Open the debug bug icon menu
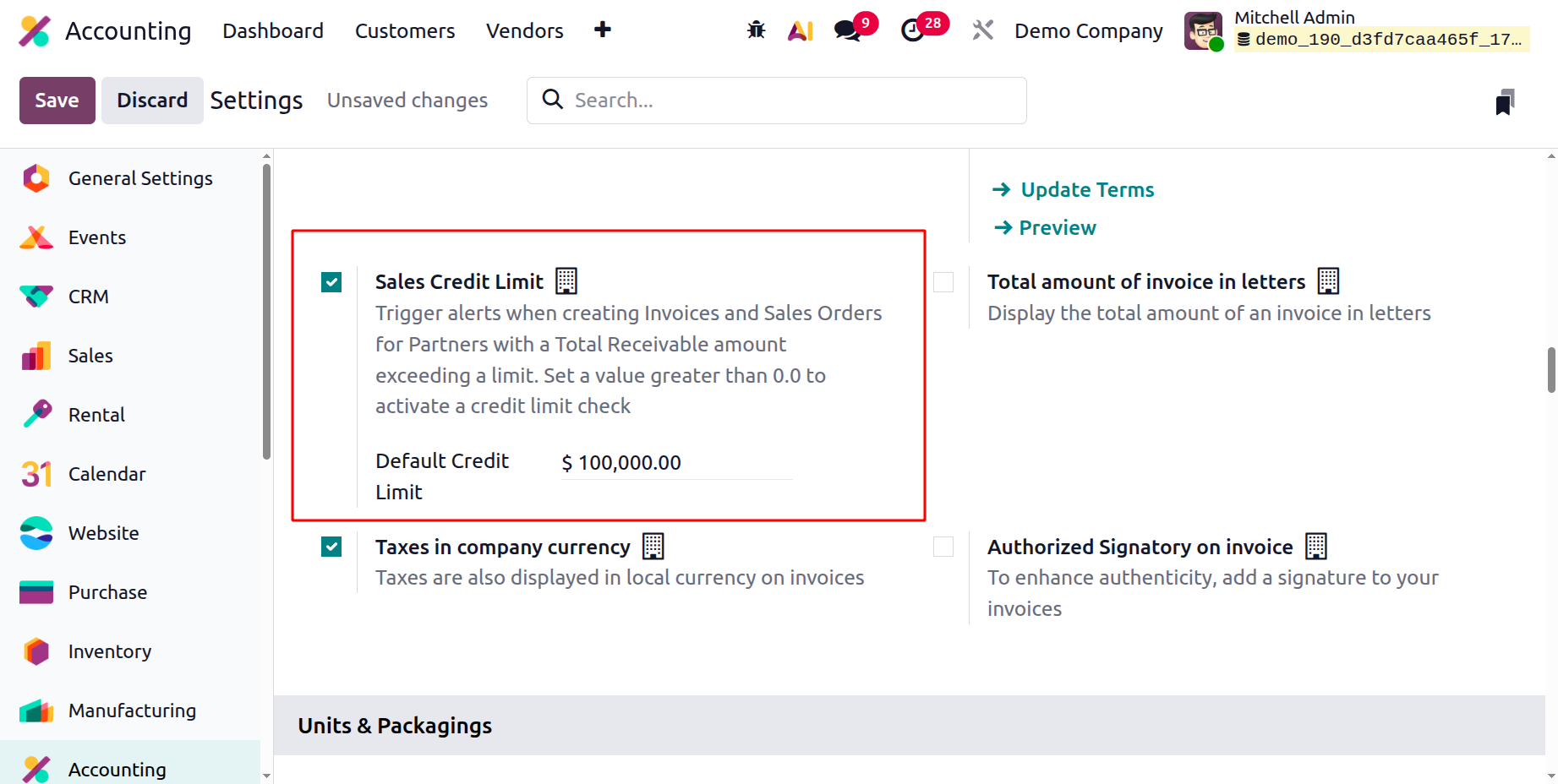1558x784 pixels. (756, 30)
